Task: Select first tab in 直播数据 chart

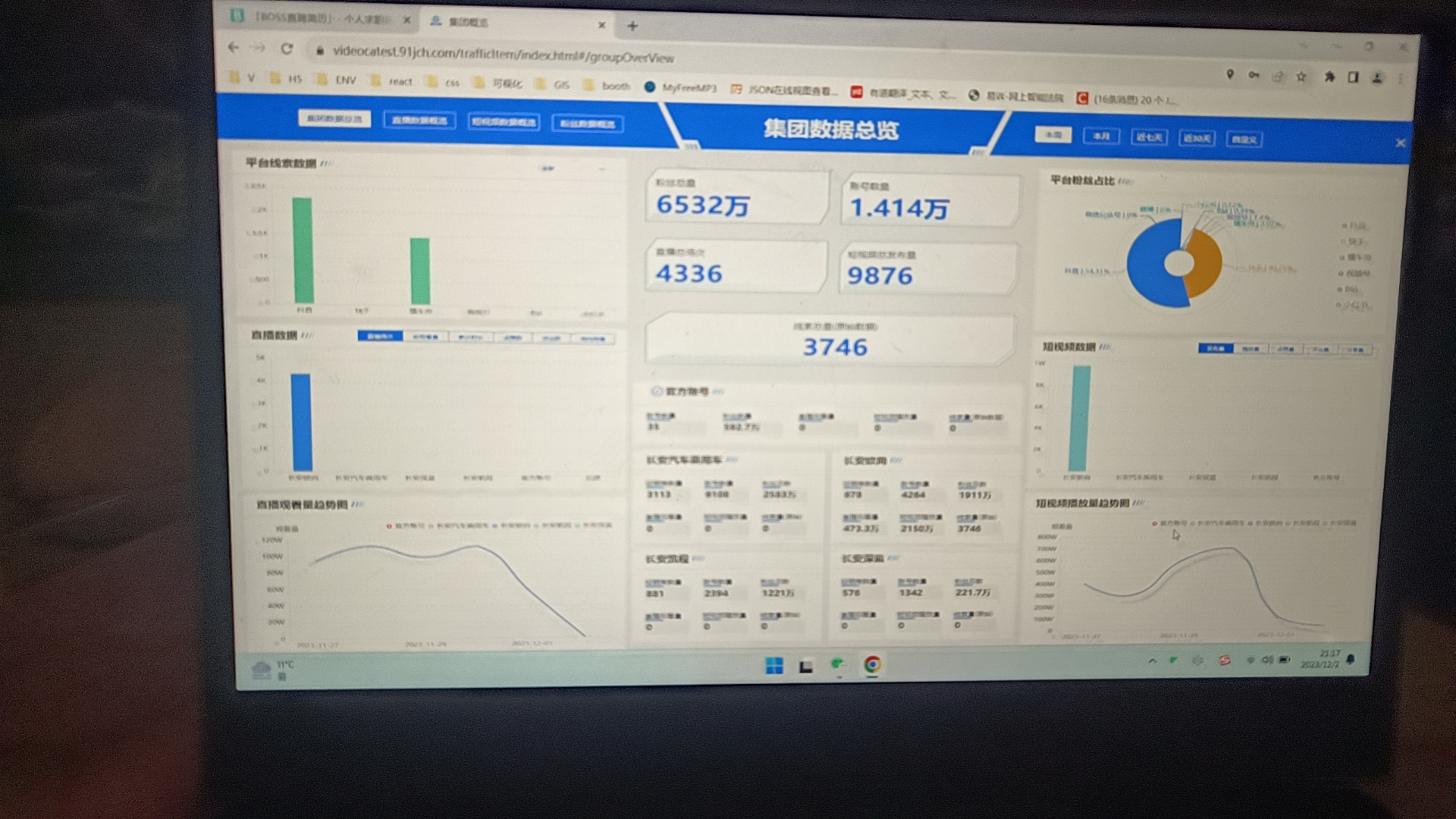Action: point(380,336)
